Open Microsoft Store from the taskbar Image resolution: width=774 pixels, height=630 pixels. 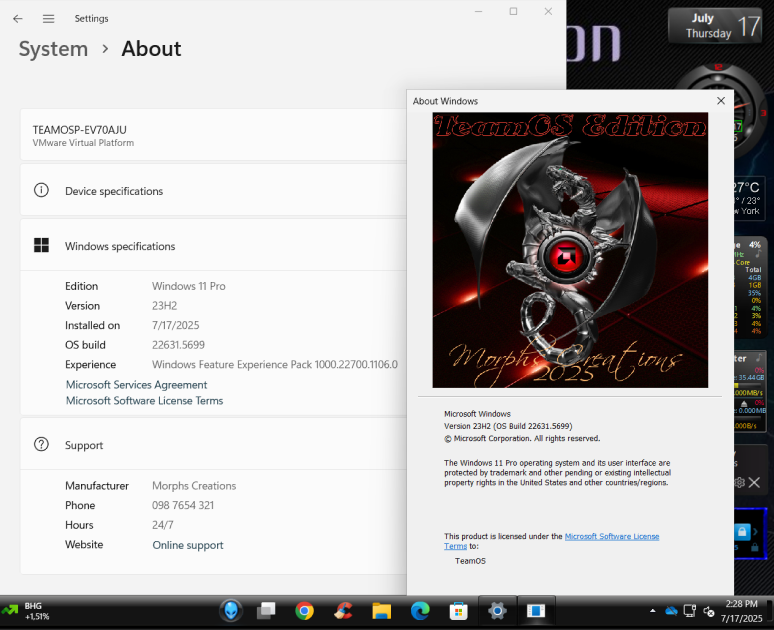(x=459, y=611)
